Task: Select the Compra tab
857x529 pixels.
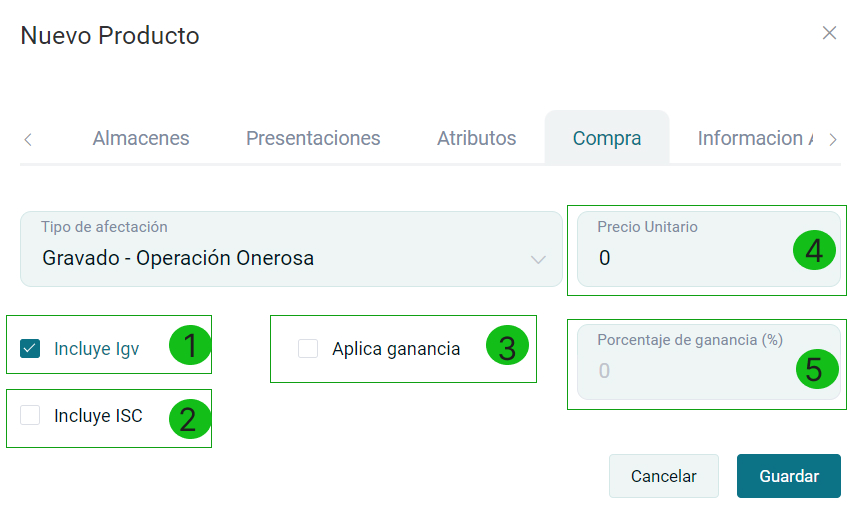Action: tap(607, 138)
